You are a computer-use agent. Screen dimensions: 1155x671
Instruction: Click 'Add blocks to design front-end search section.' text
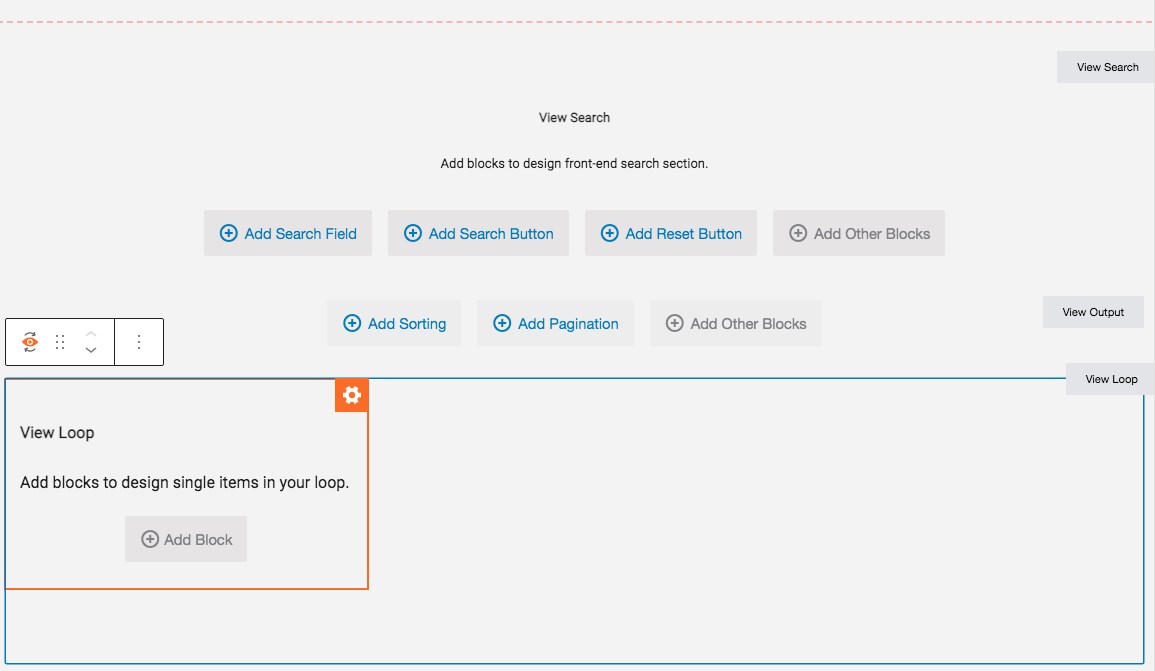pos(574,164)
